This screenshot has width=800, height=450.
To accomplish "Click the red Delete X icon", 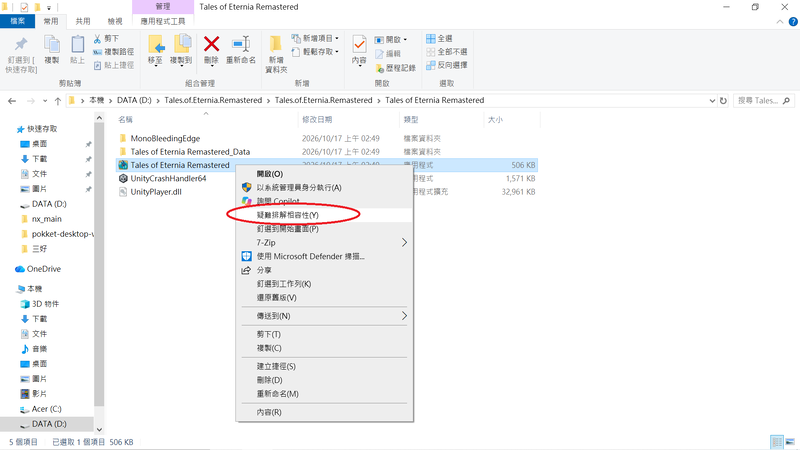I will tap(211, 44).
